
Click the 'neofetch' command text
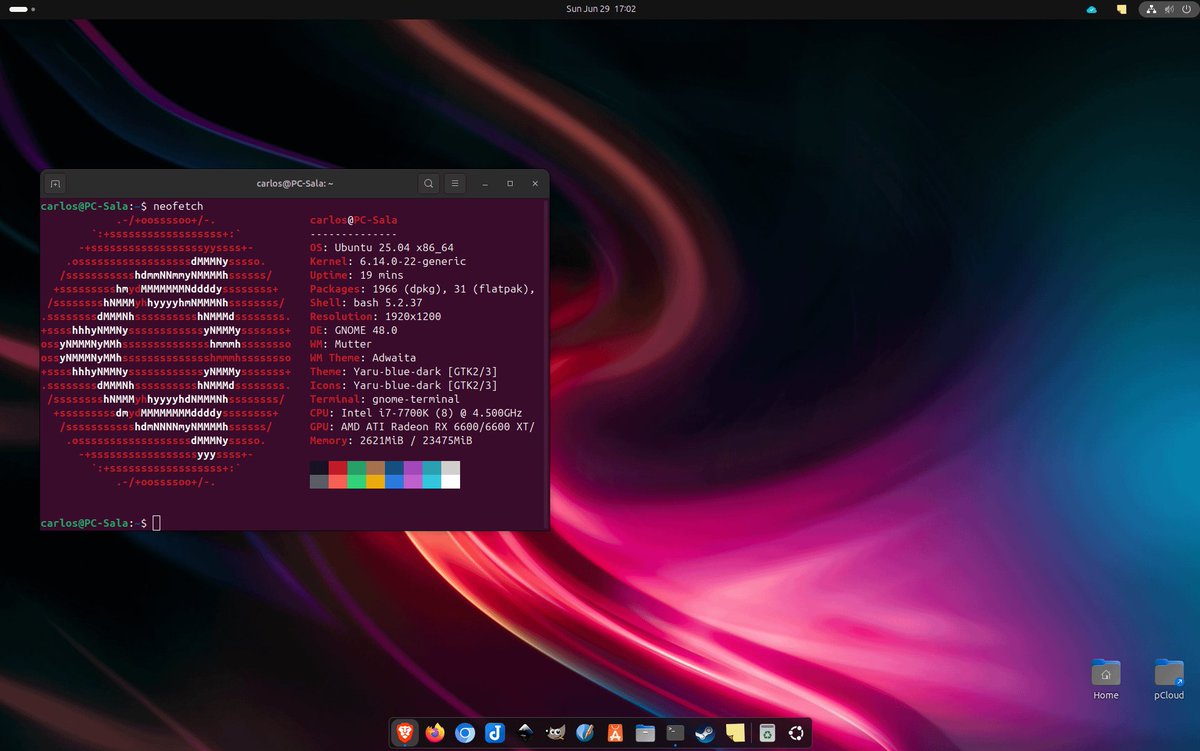point(177,206)
